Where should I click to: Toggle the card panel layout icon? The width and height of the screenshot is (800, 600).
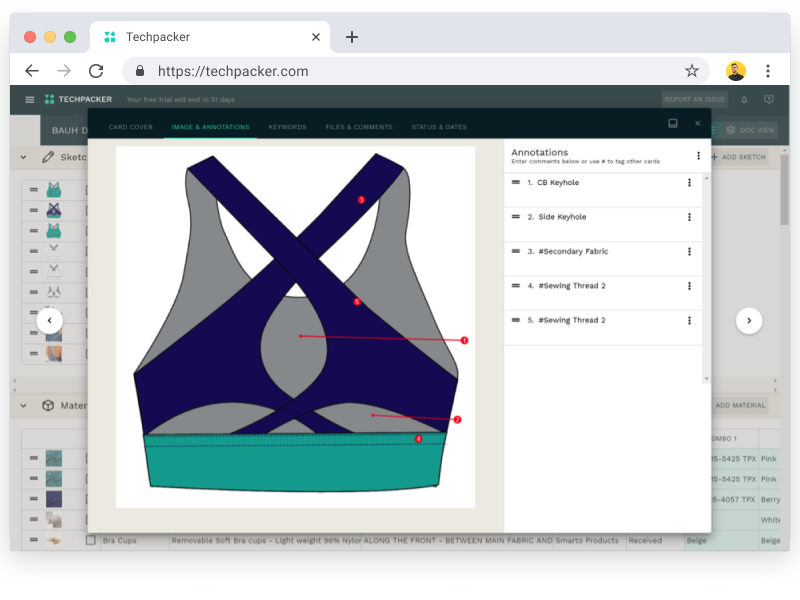coord(672,123)
